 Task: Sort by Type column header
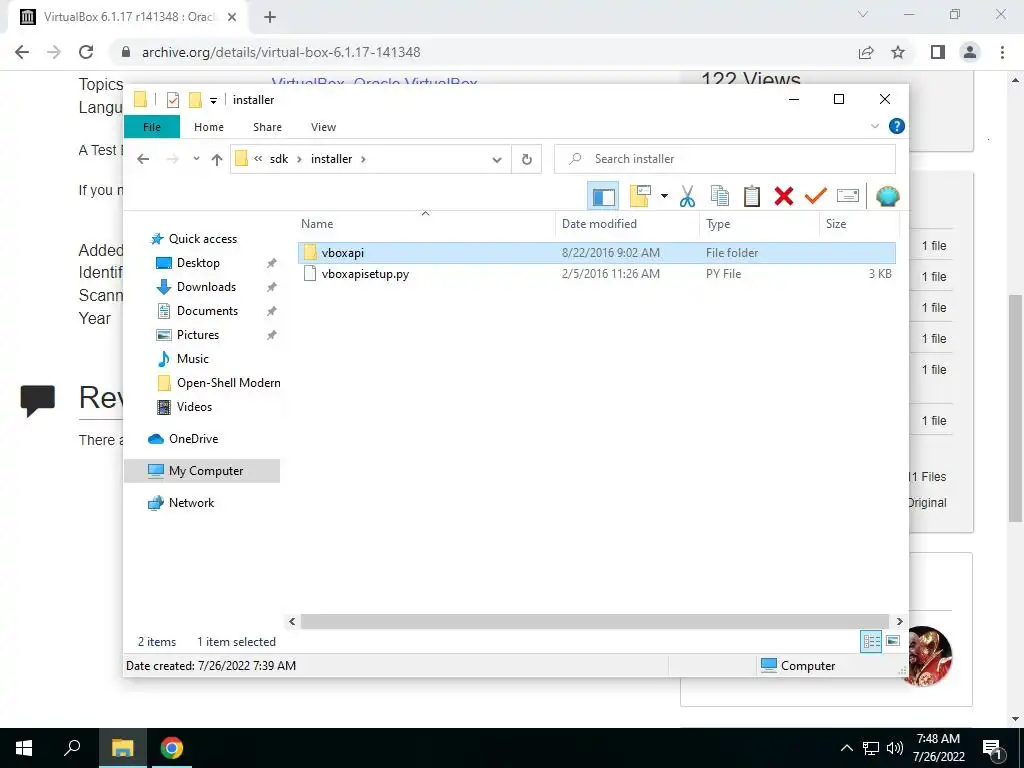click(x=758, y=223)
